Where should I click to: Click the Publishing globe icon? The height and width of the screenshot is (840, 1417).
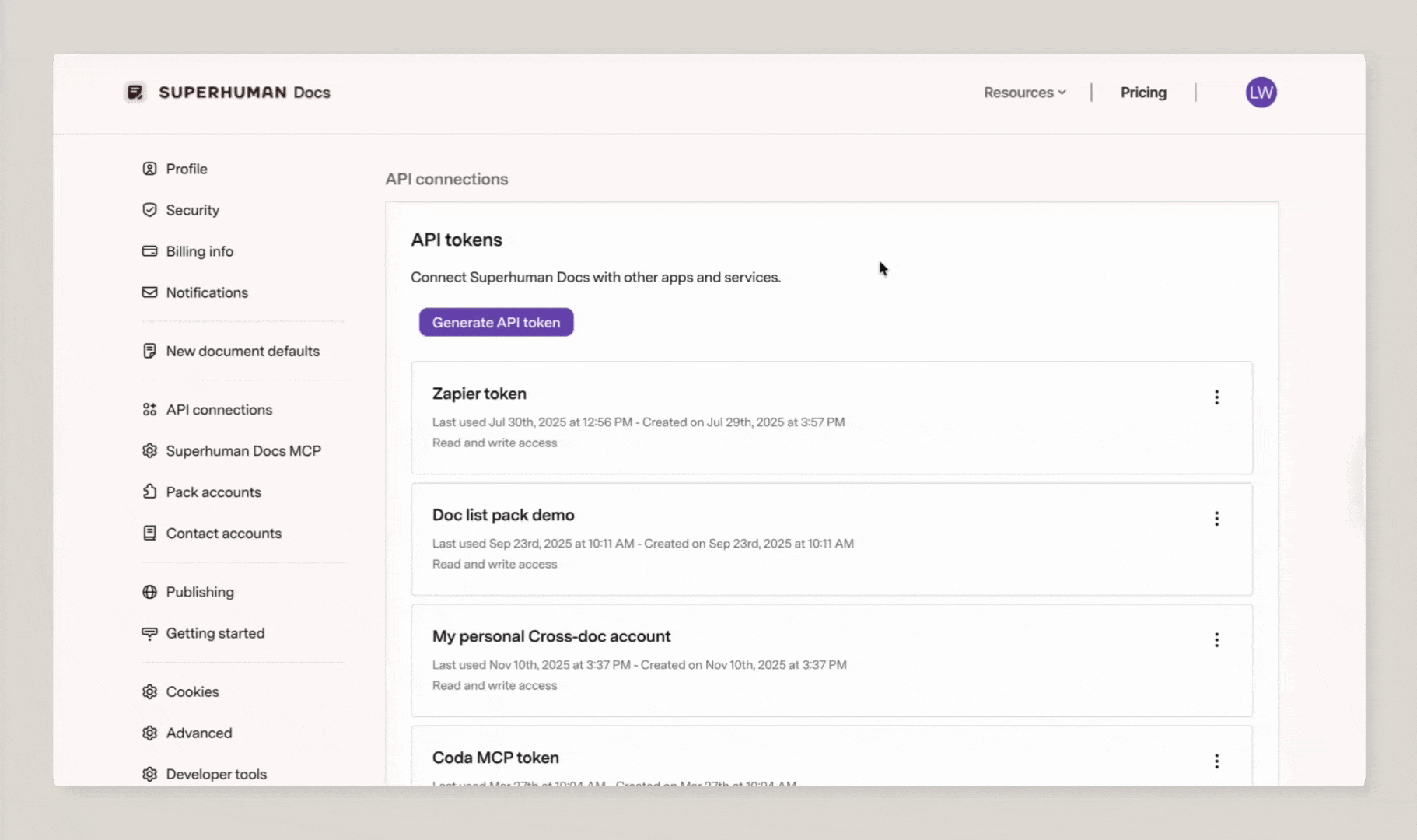click(149, 592)
